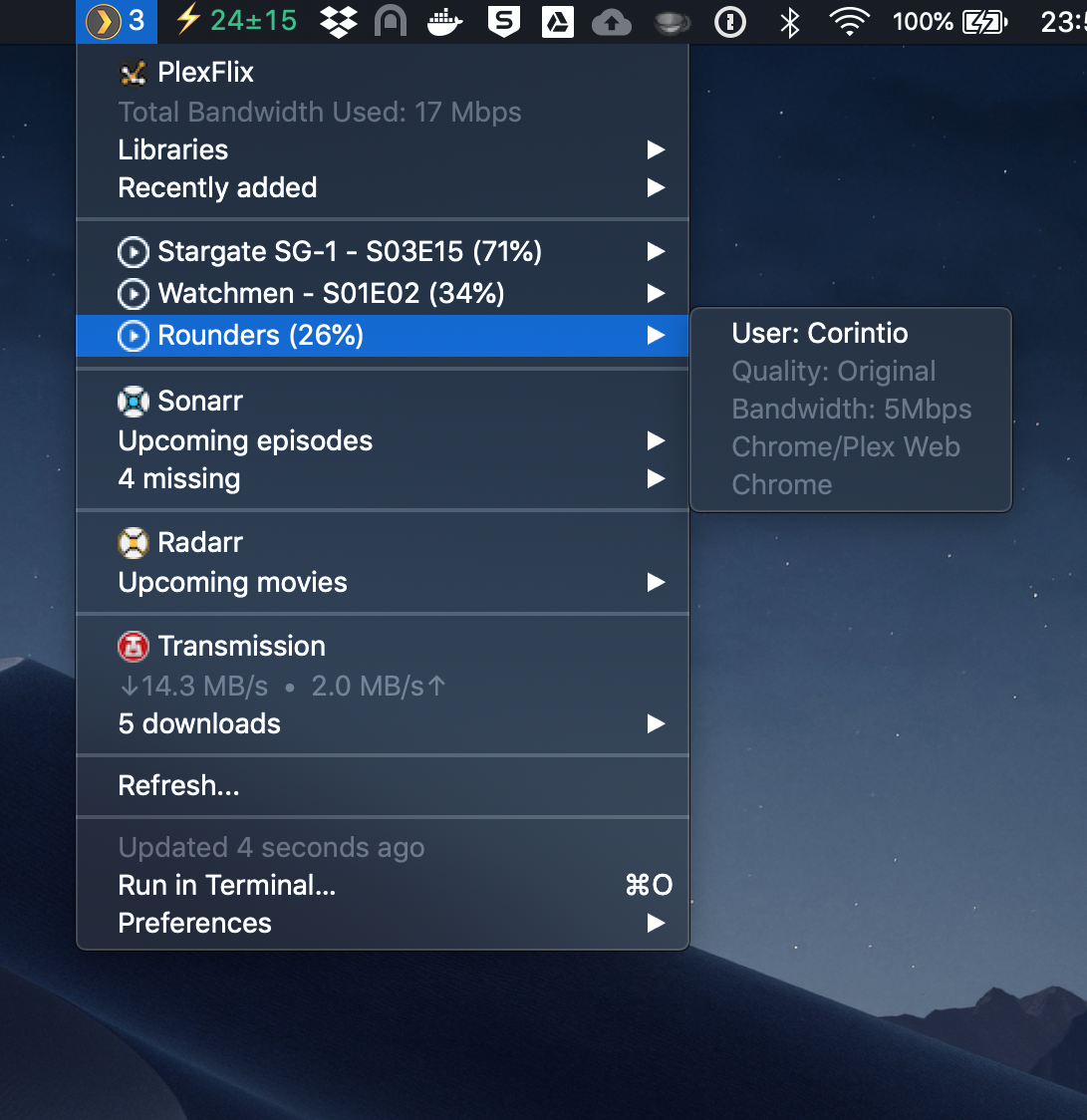Select the highlighted Rounders (26%) entry
Viewport: 1087px width, 1120px height.
[x=382, y=336]
